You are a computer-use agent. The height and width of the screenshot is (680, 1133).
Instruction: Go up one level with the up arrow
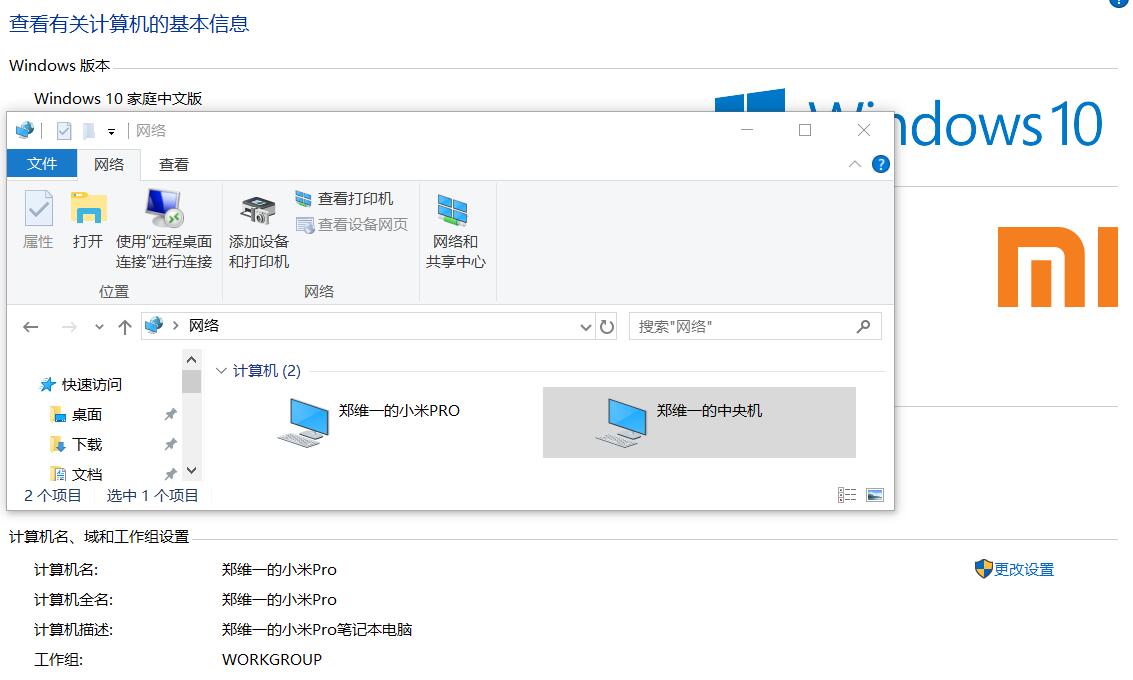pos(125,327)
